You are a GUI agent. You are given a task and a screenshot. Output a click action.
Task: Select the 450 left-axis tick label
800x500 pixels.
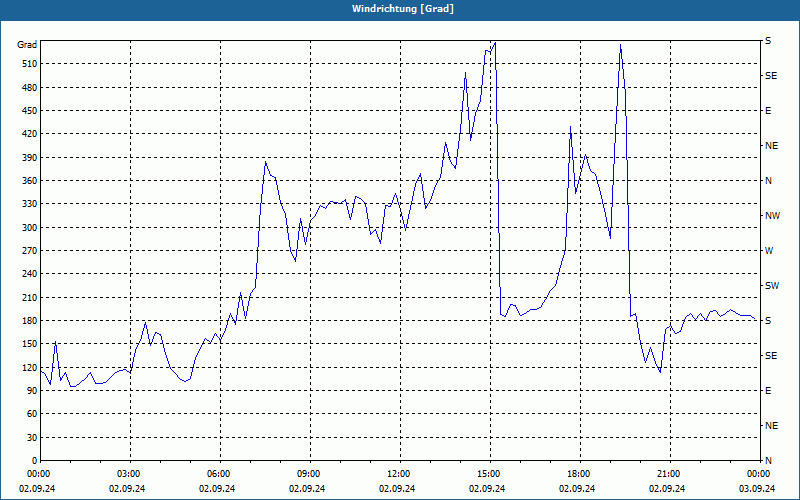[30, 111]
